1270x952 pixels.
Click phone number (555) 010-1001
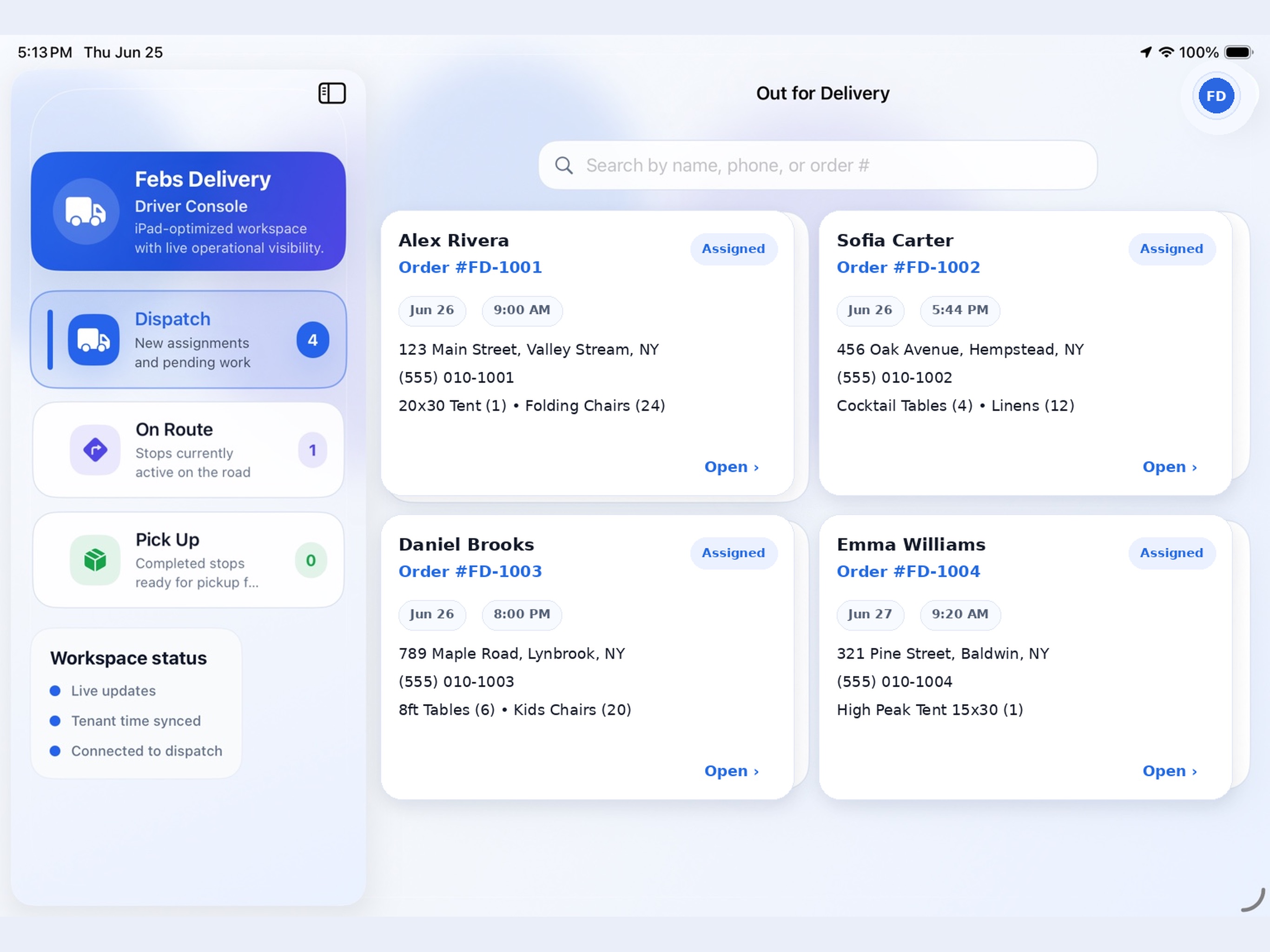click(x=456, y=377)
